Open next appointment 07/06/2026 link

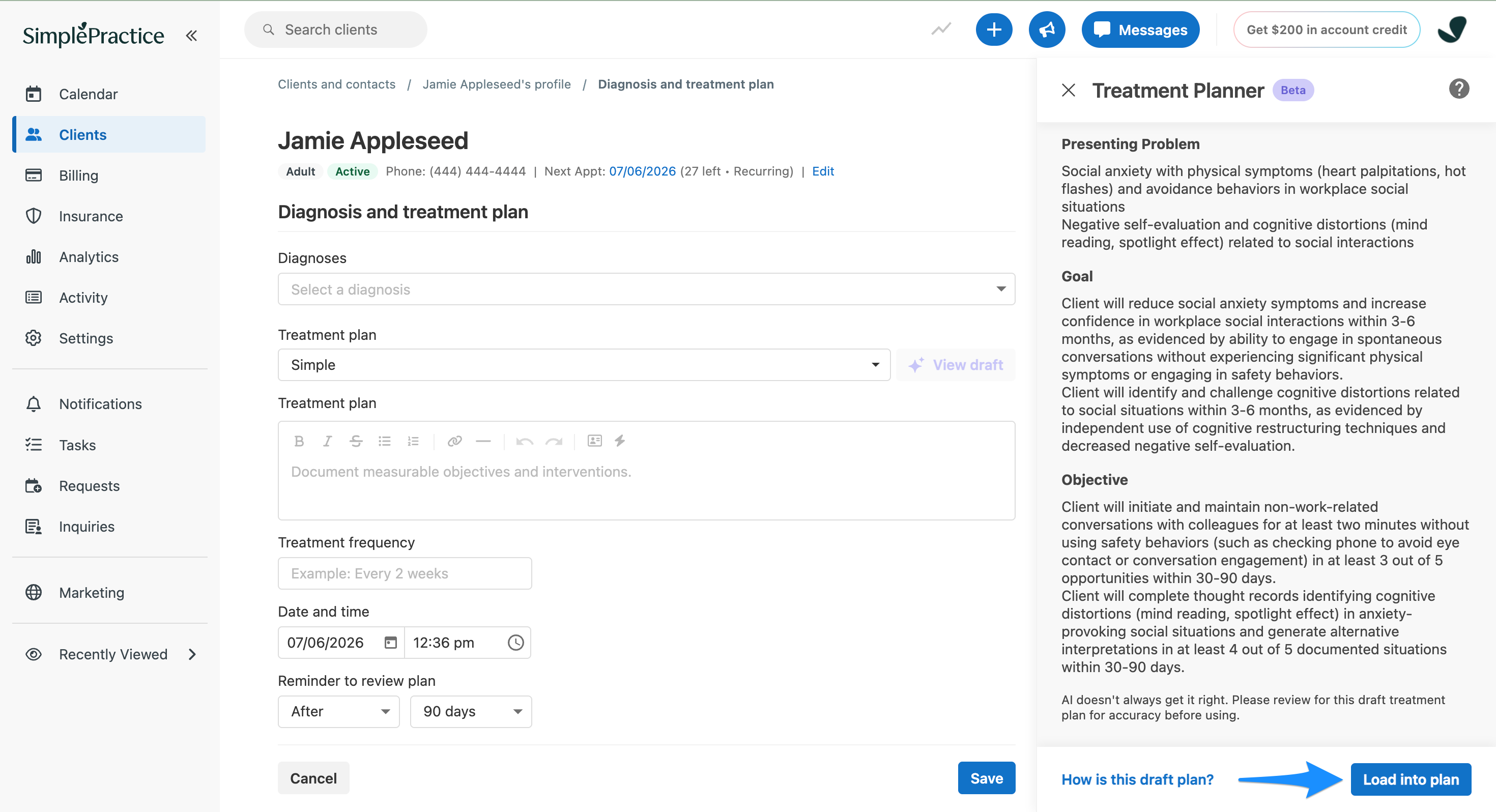[642, 171]
